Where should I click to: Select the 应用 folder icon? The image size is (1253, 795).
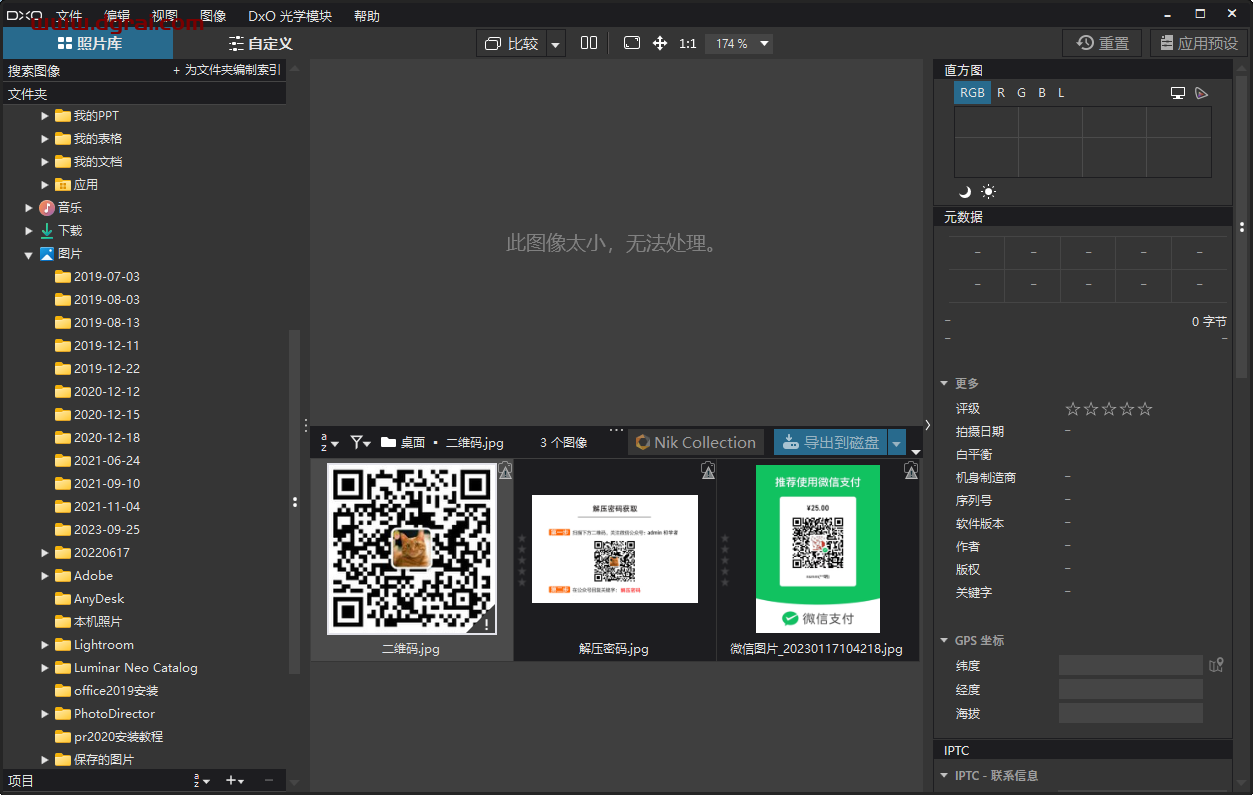[x=62, y=185]
